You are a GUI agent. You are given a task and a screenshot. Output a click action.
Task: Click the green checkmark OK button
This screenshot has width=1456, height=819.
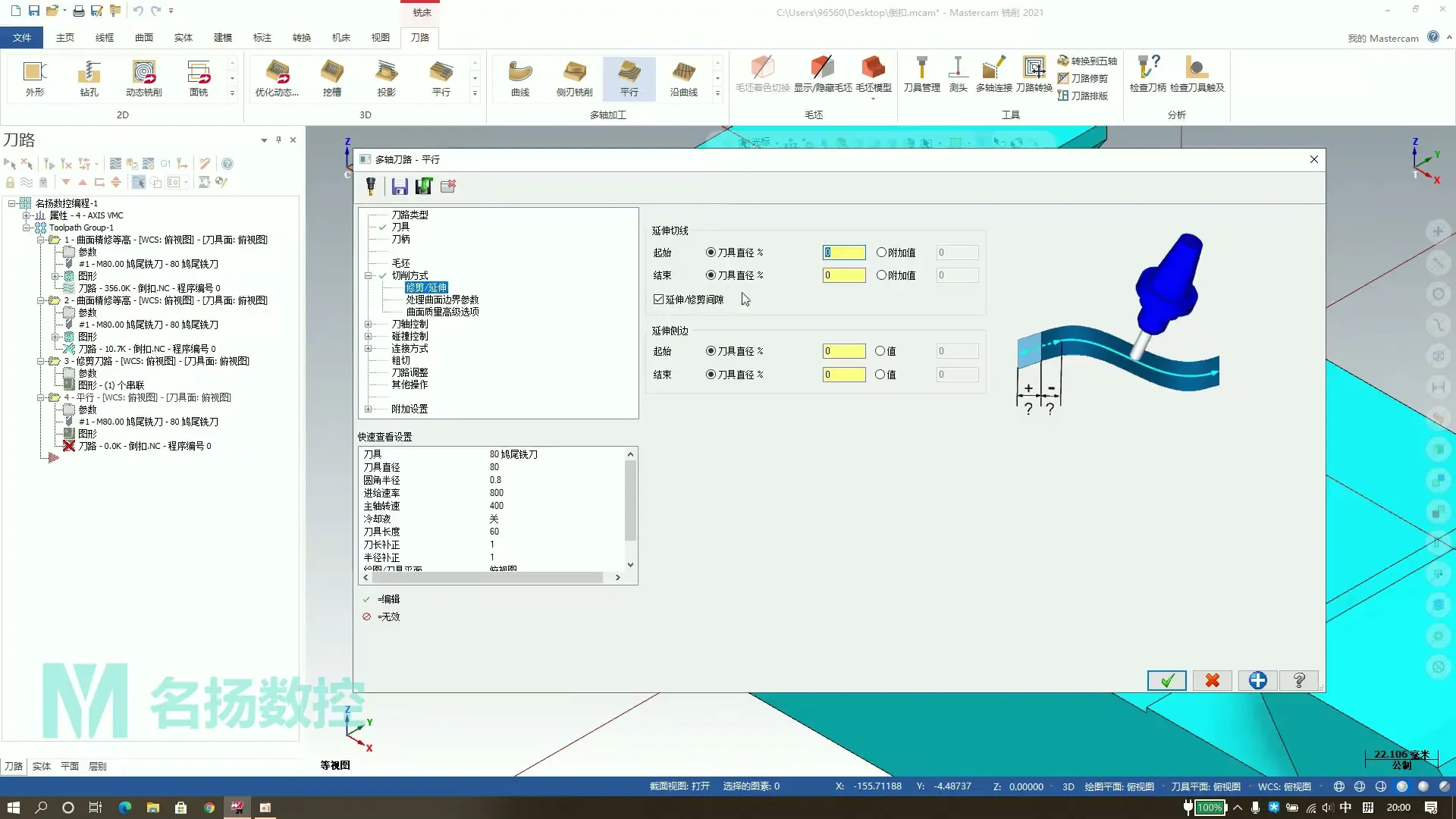[x=1166, y=680]
